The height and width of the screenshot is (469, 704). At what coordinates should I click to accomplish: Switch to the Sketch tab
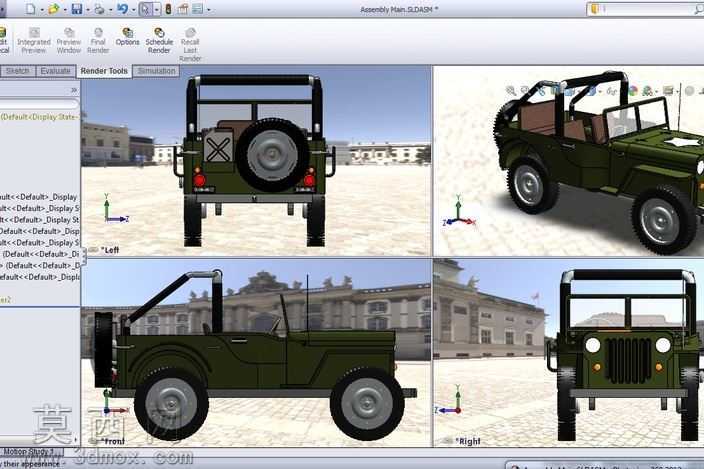pyautogui.click(x=18, y=71)
